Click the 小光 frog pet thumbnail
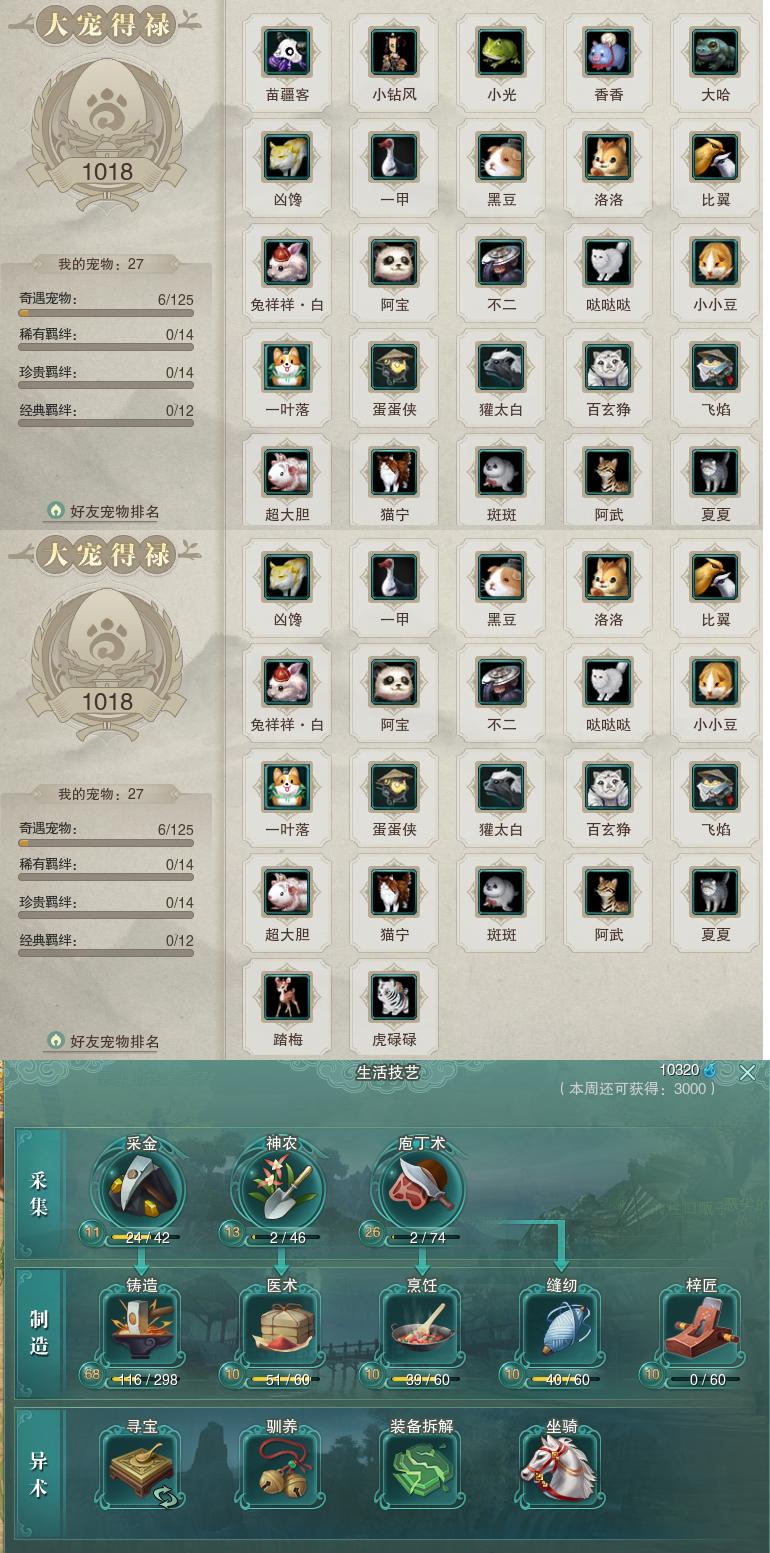The height and width of the screenshot is (1553, 770). 501,51
